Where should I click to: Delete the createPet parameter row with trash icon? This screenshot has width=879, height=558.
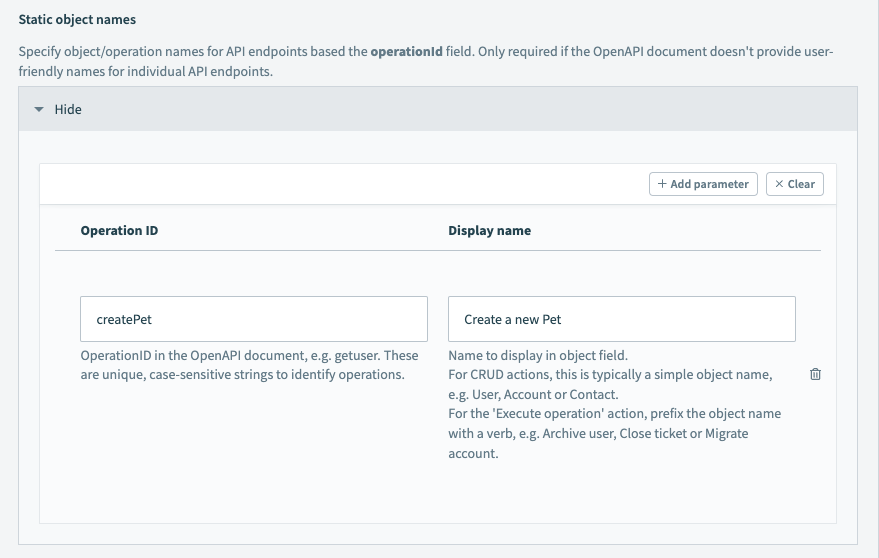click(815, 374)
